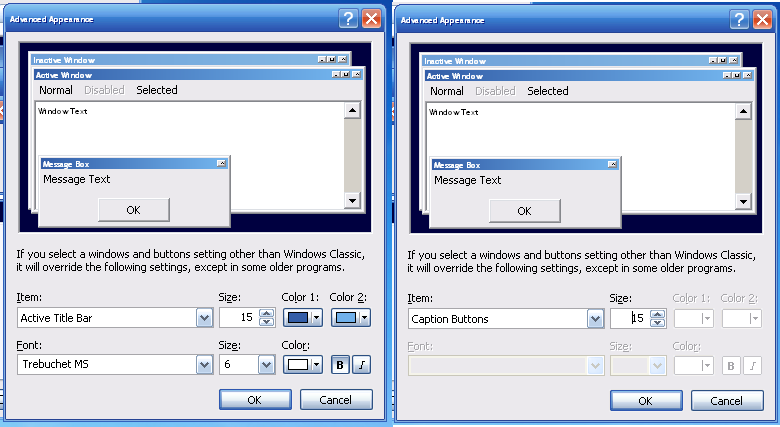Screen dimensions: 780x427
Task: Click Message Box close icon in left preview
Action: [220, 164]
